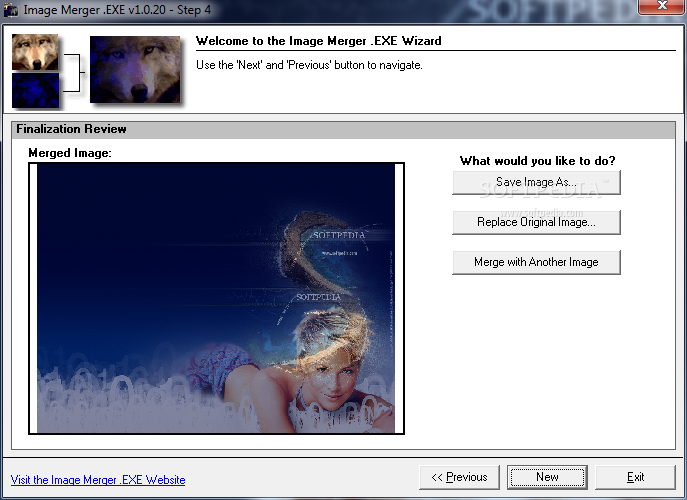Click the Save Image As... button
The height and width of the screenshot is (500, 687).
[536, 182]
